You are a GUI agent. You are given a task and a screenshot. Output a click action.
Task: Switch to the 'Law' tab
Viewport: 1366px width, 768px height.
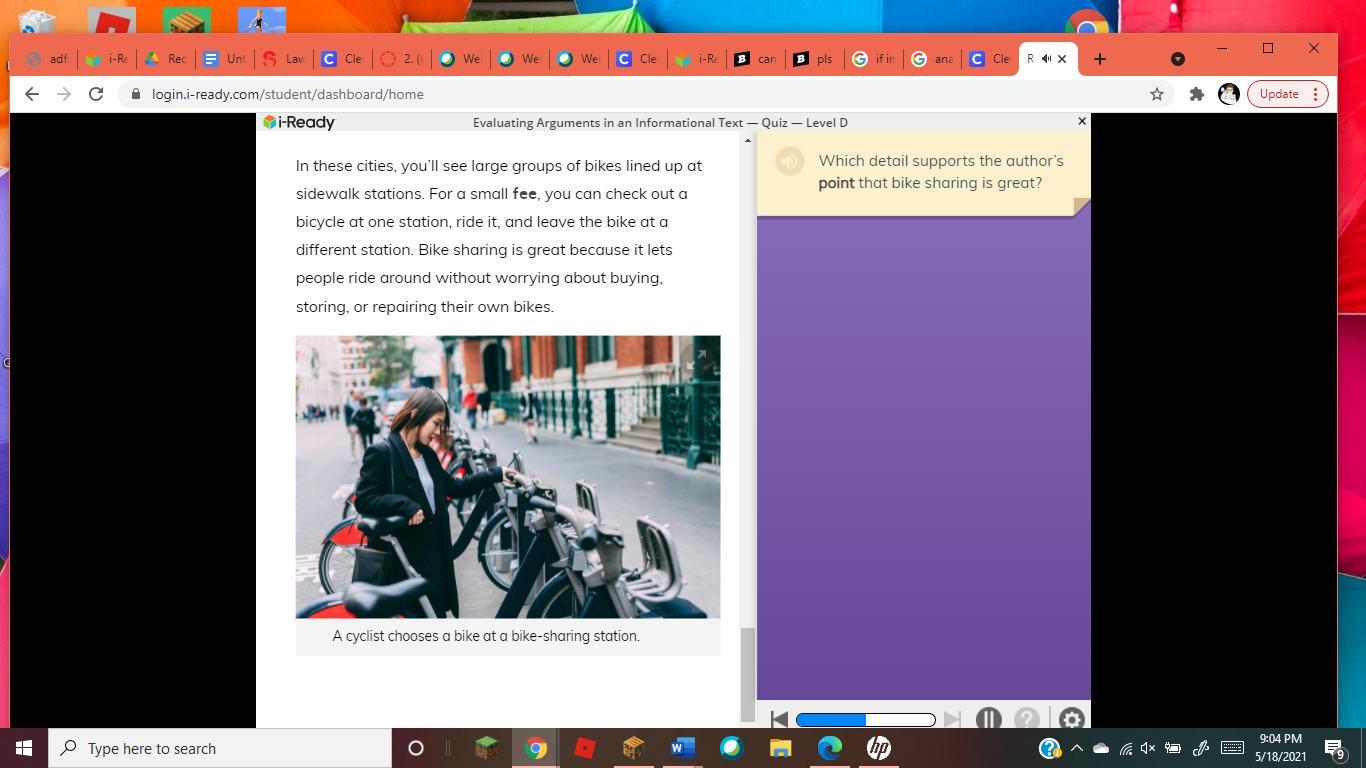tap(284, 59)
